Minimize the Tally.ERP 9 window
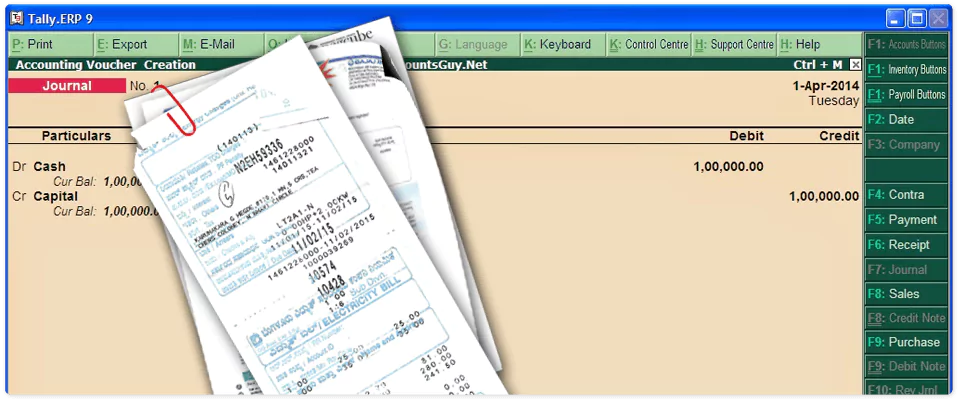 (x=896, y=18)
